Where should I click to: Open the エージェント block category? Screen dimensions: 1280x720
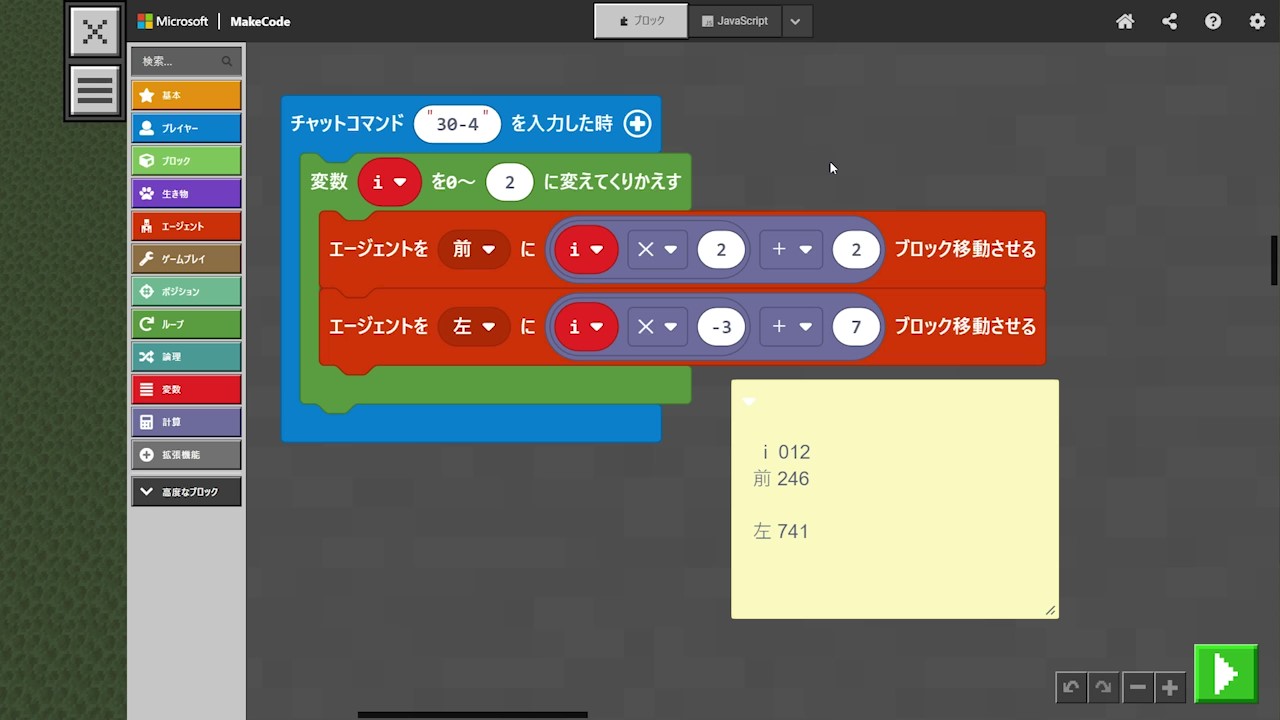point(186,226)
